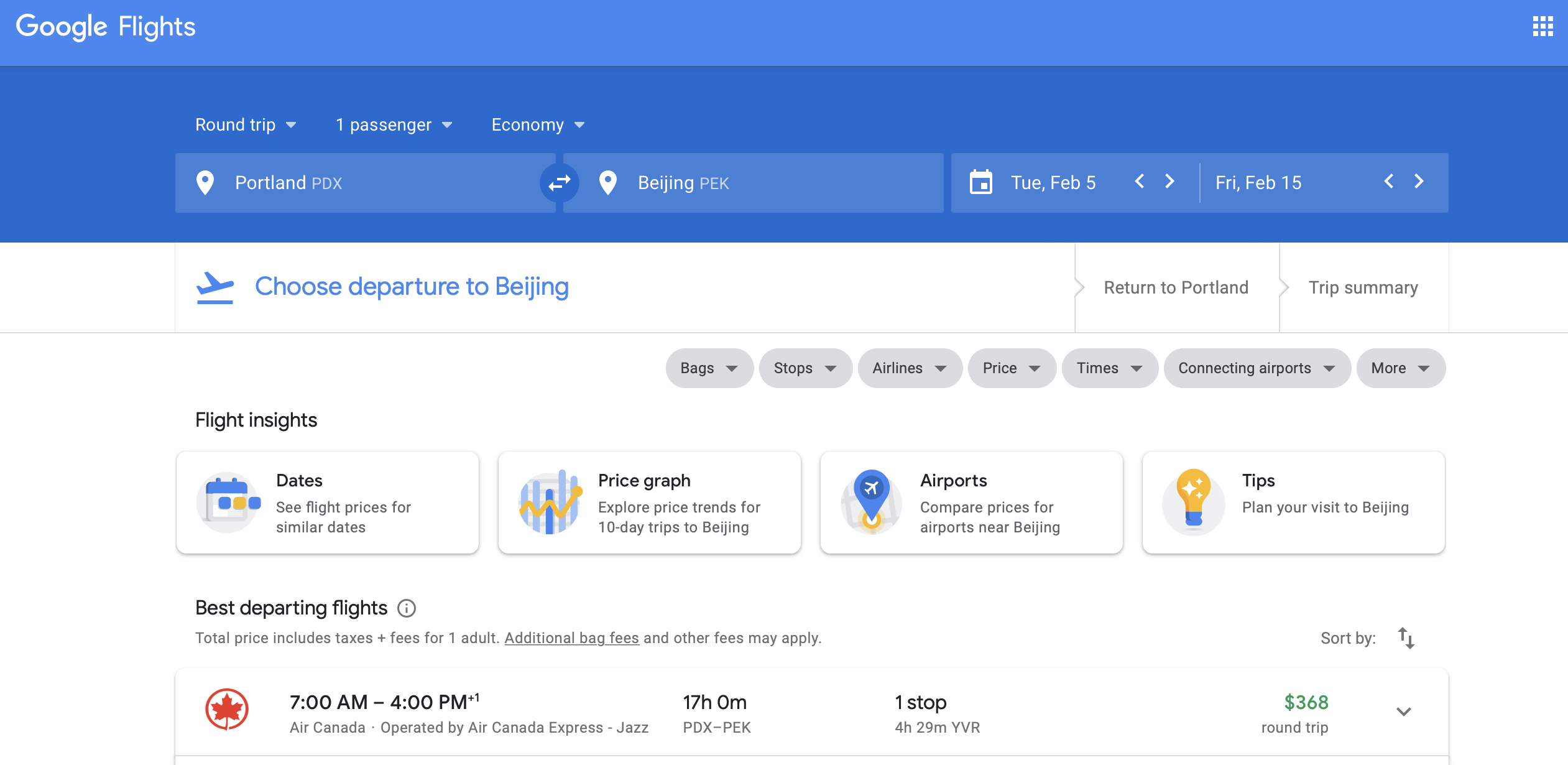This screenshot has height=765, width=1568.
Task: Swap origin and destination airports
Action: tap(560, 183)
